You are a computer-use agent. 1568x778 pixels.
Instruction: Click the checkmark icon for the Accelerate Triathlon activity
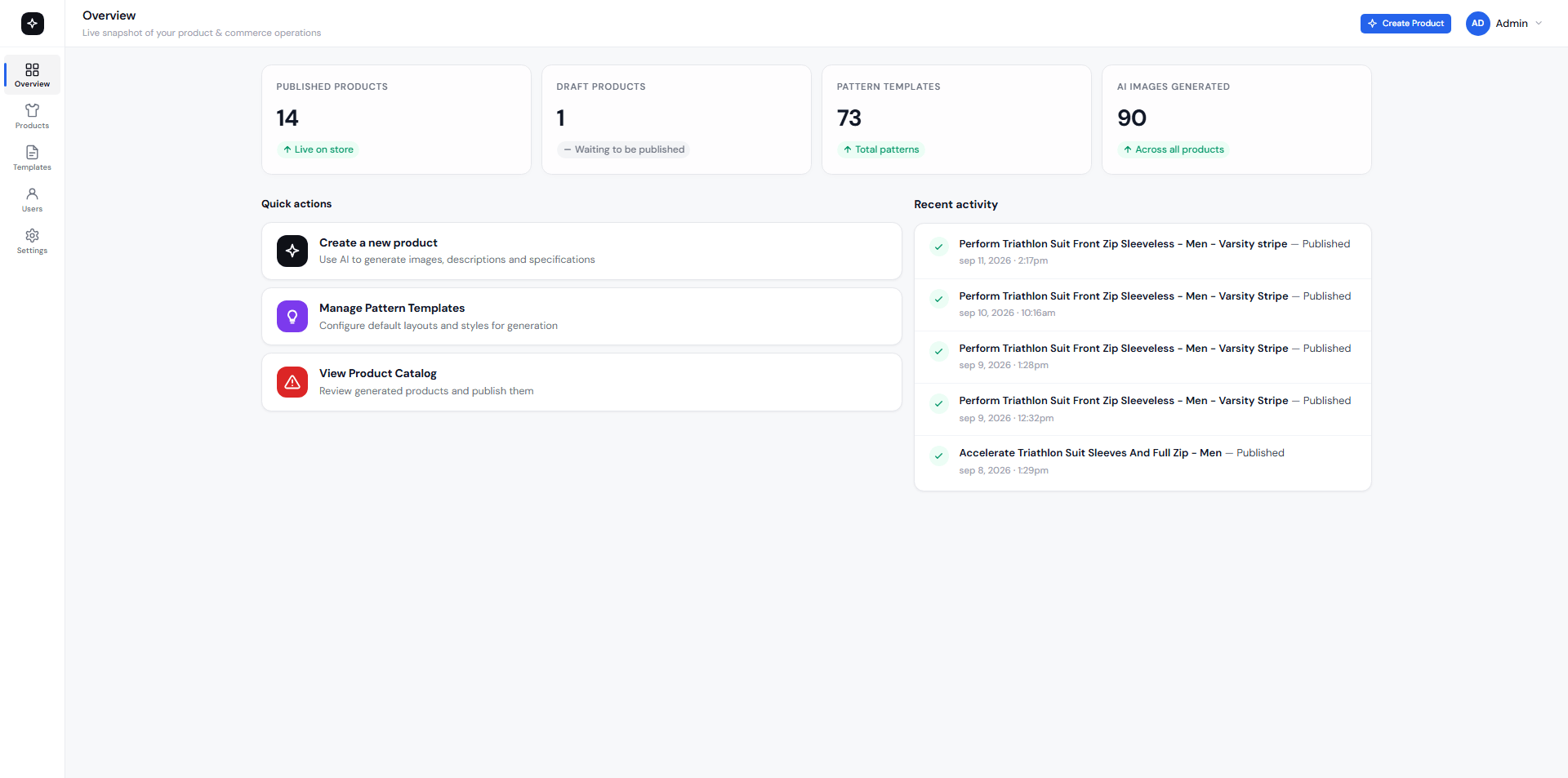939,456
